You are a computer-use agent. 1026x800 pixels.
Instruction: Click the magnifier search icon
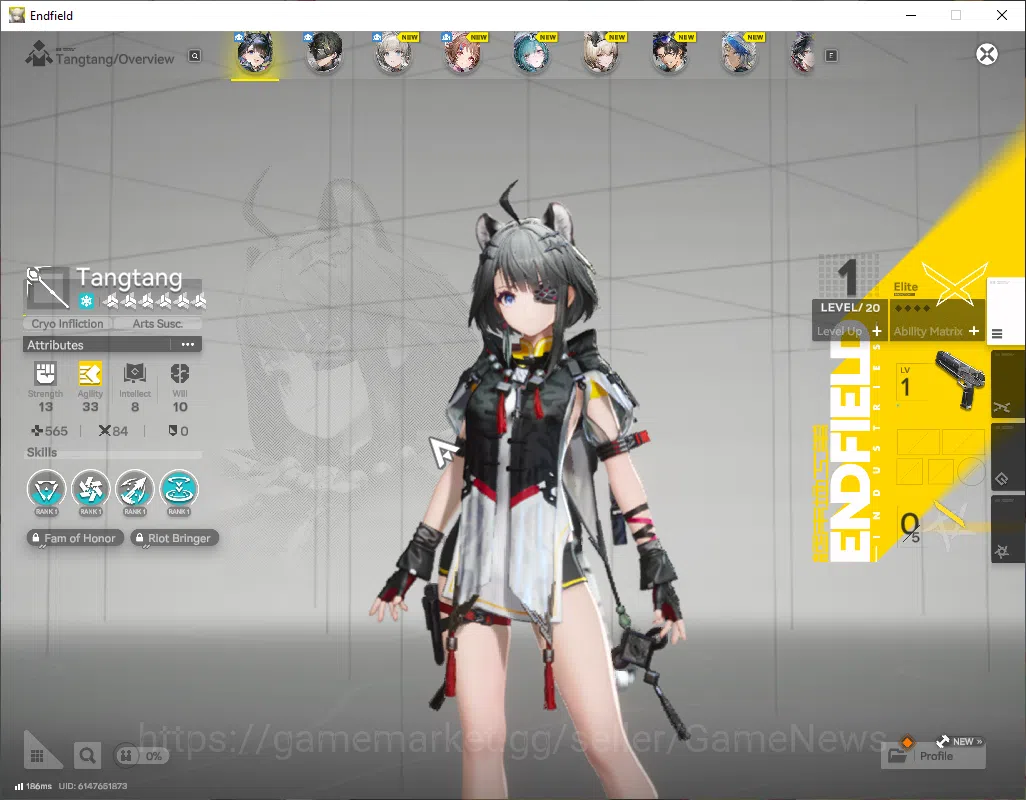coord(87,756)
